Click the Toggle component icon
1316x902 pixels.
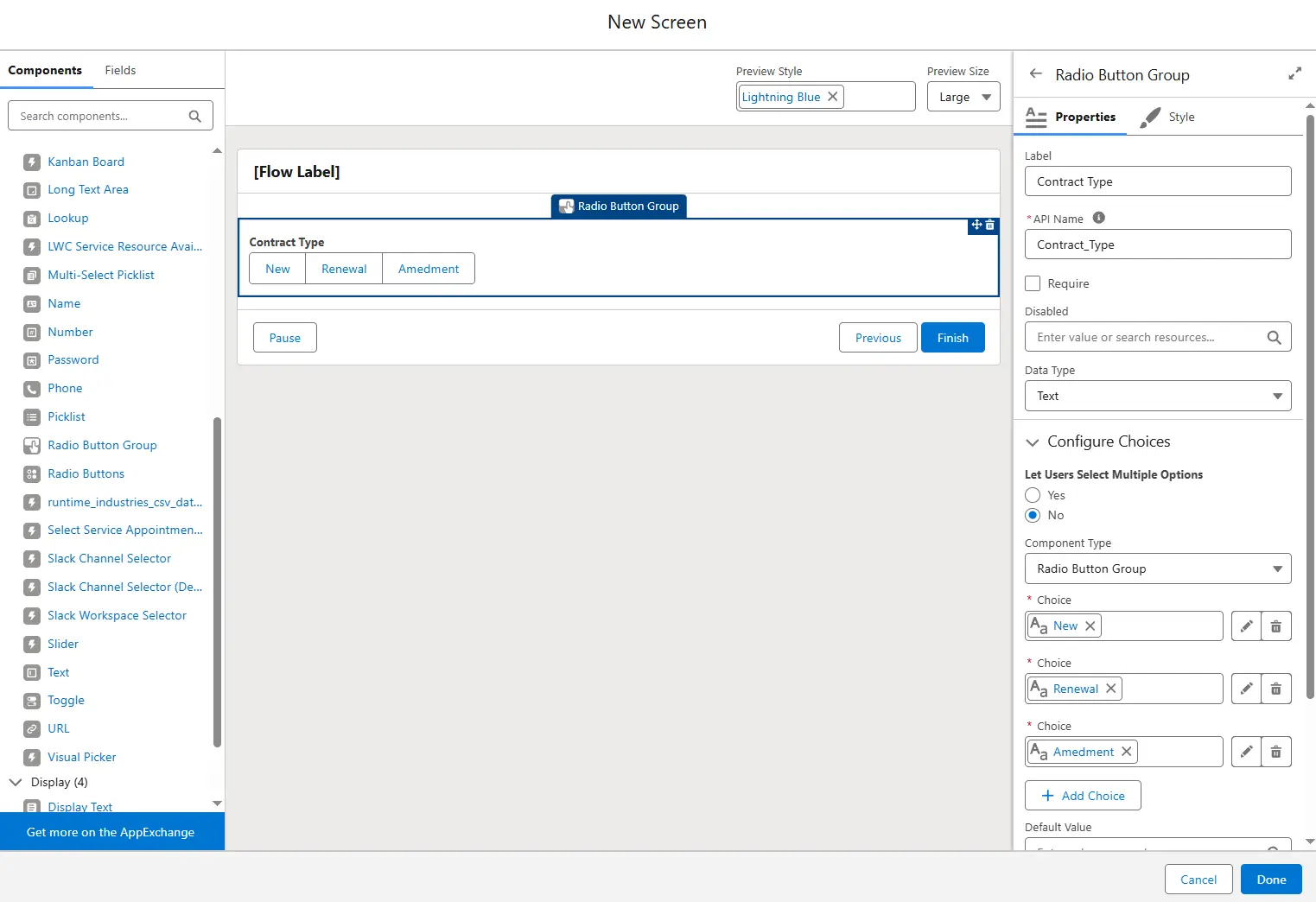[32, 701]
